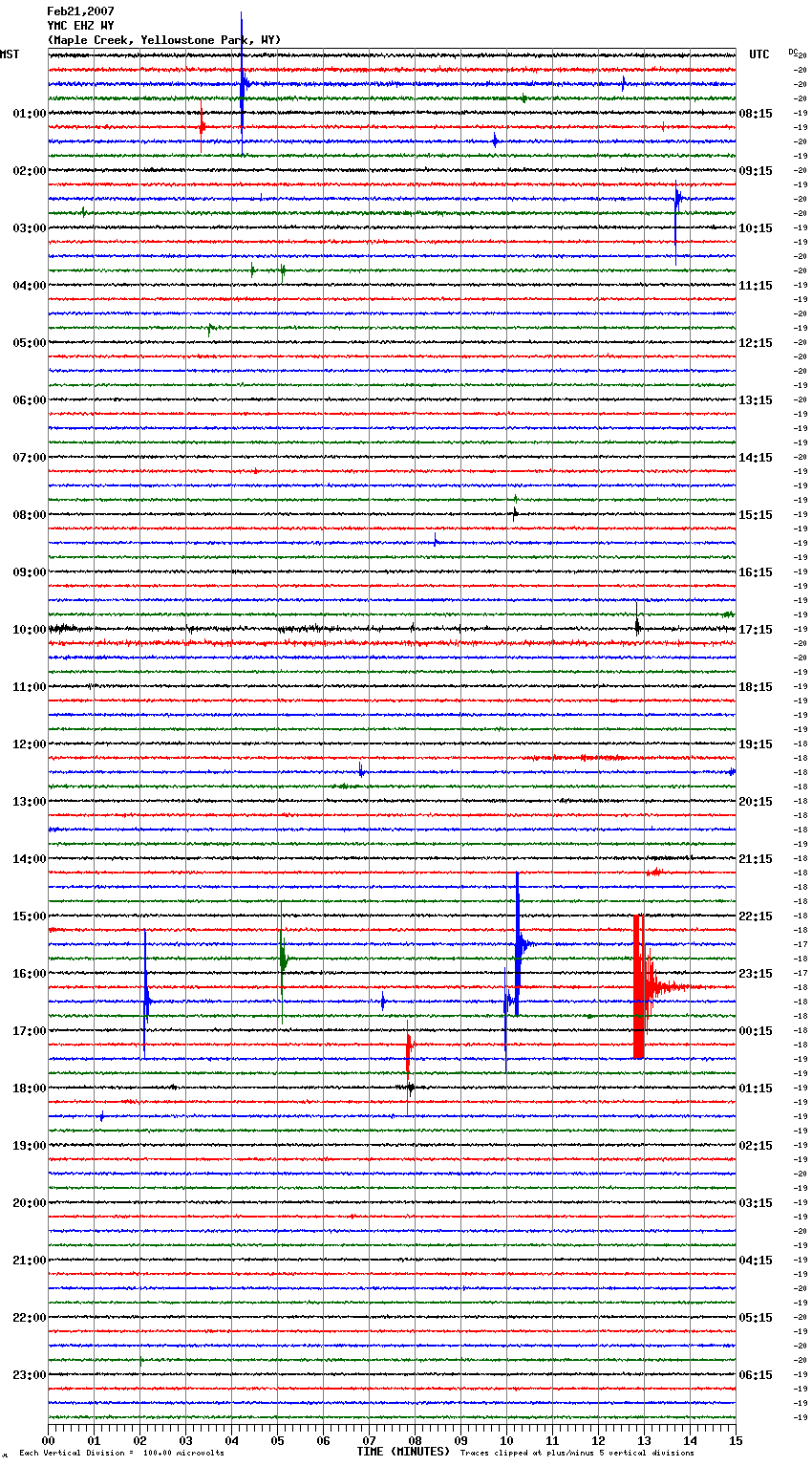Click the 17:15 UTC time label
Screen dimensions: 812x1466
pos(756,630)
